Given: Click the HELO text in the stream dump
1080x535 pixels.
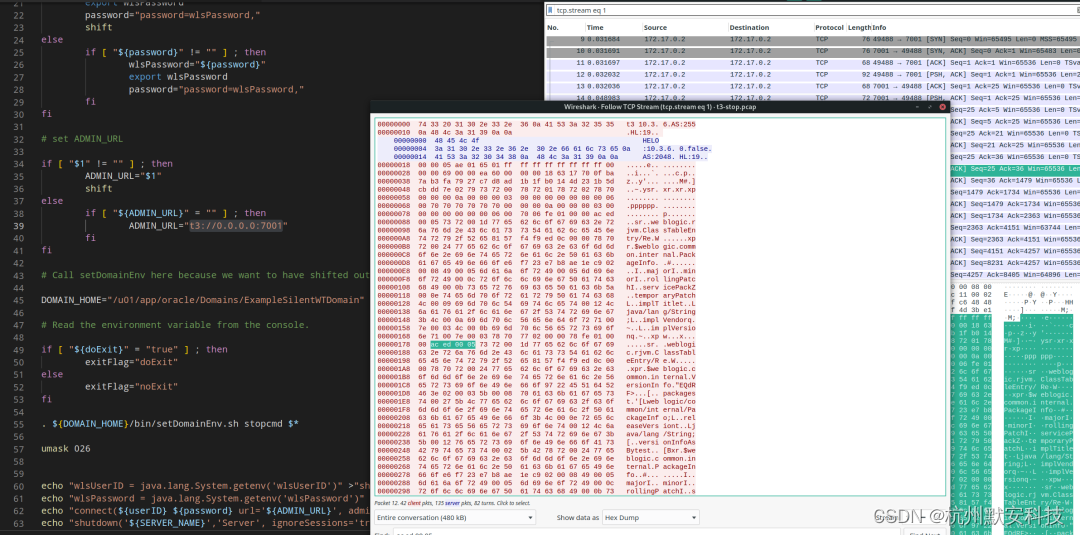Looking at the screenshot, I should click(651, 140).
